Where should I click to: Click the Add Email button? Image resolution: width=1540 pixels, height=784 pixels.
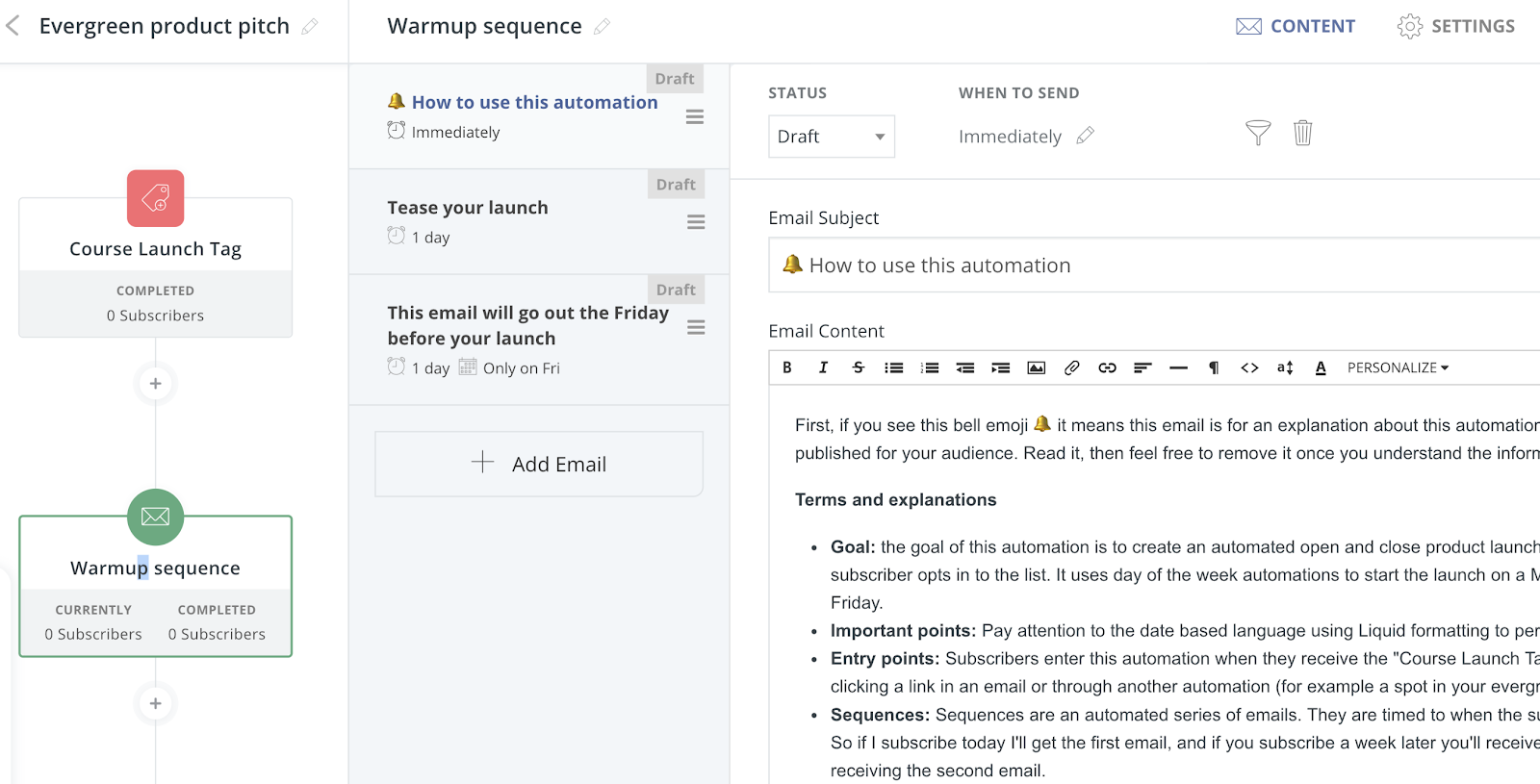click(539, 464)
